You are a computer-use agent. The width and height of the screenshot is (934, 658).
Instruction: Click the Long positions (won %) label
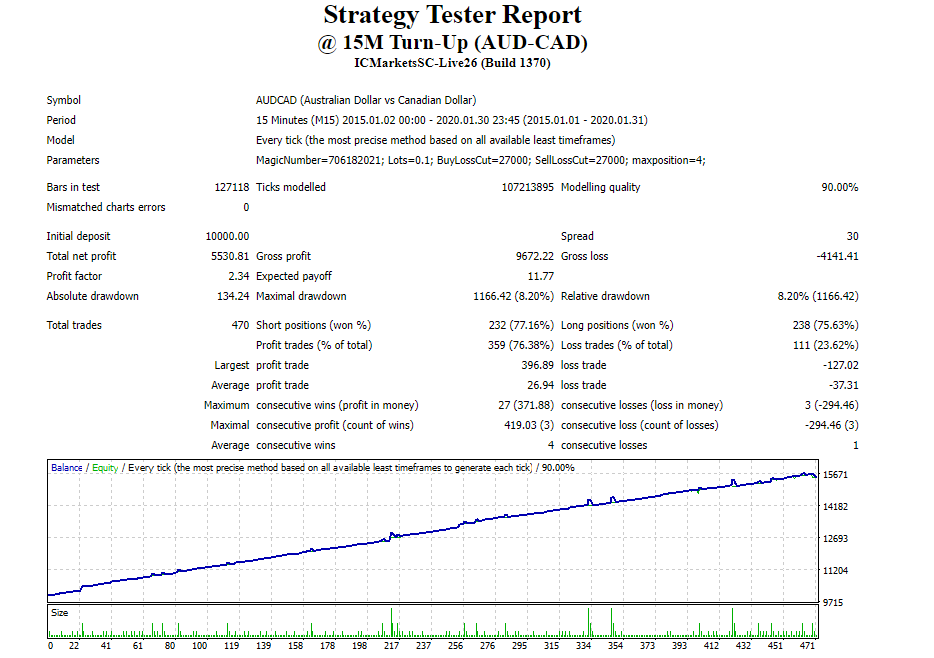pos(617,325)
